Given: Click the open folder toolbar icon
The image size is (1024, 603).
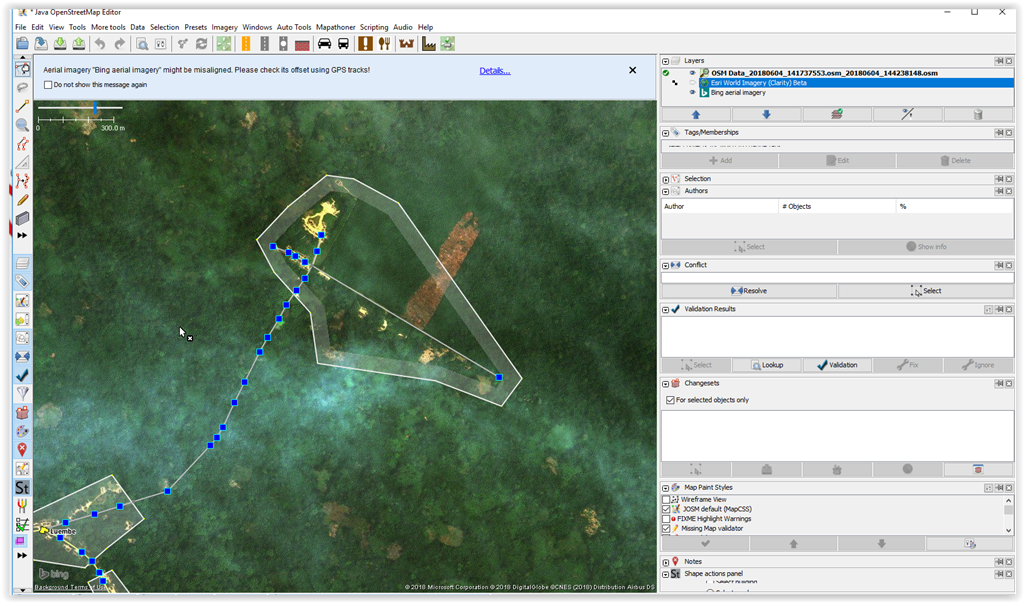Looking at the screenshot, I should [22, 43].
